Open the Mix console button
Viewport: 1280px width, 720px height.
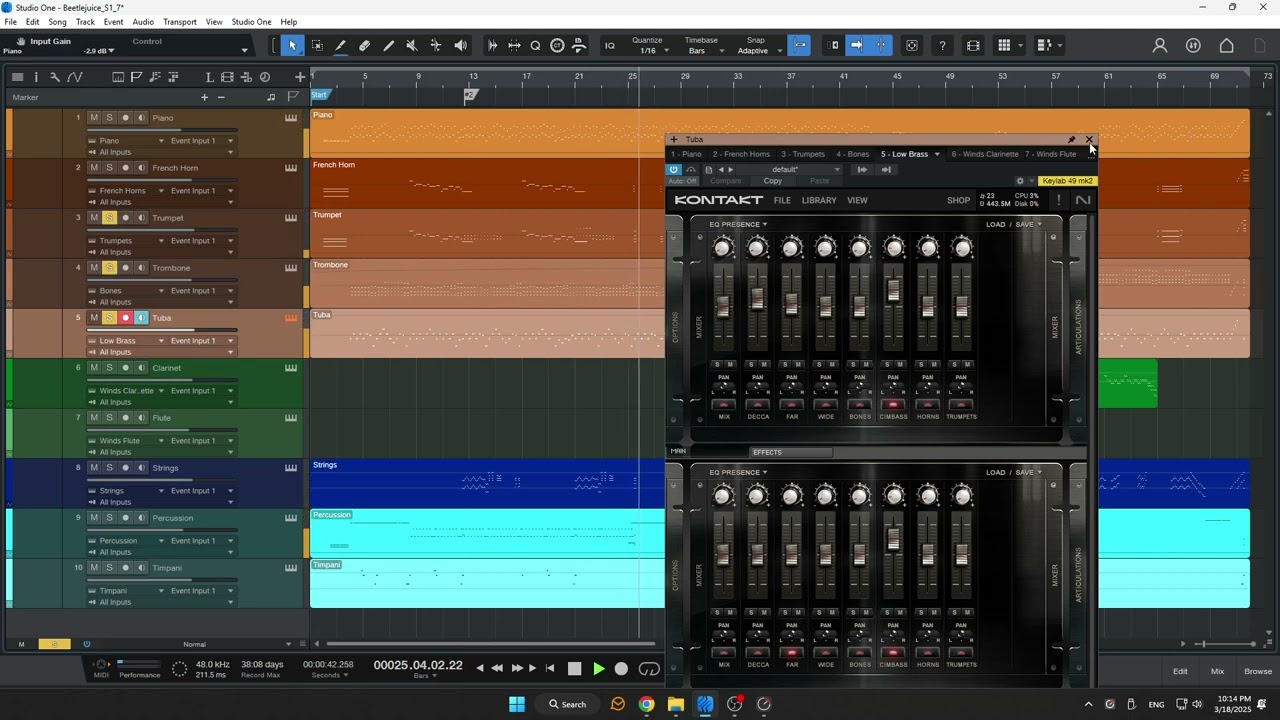coord(1218,671)
